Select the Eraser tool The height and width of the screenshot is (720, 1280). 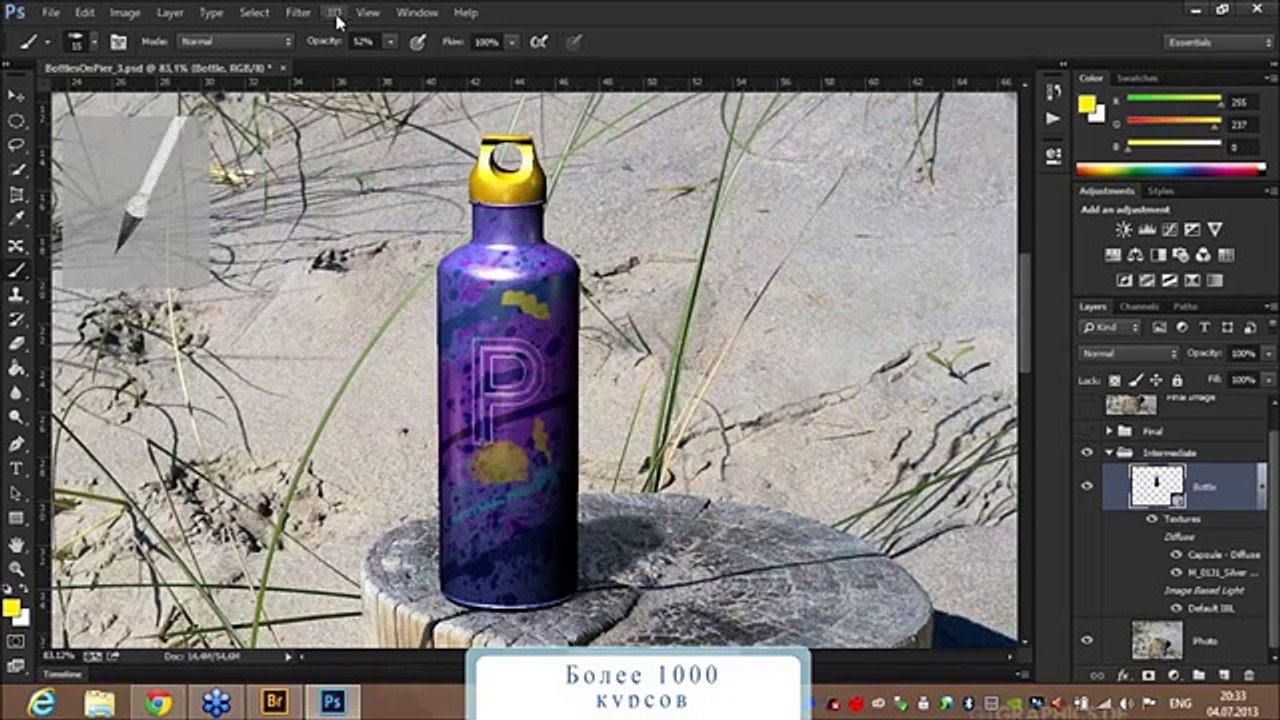click(16, 344)
